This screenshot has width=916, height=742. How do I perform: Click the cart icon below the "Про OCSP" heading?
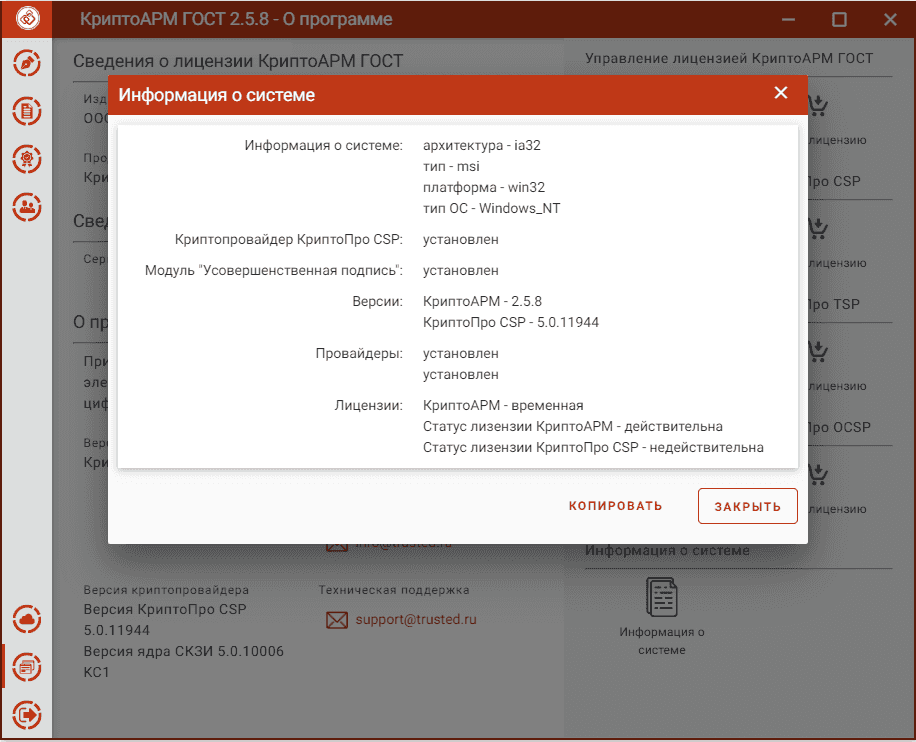coord(818,474)
